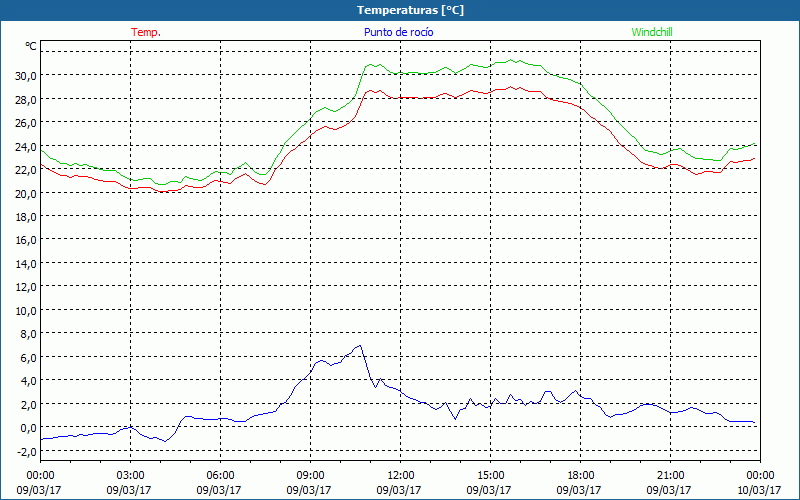Image resolution: width=800 pixels, height=500 pixels.
Task: Click the "21:00" time label on x-axis
Action: tap(670, 476)
